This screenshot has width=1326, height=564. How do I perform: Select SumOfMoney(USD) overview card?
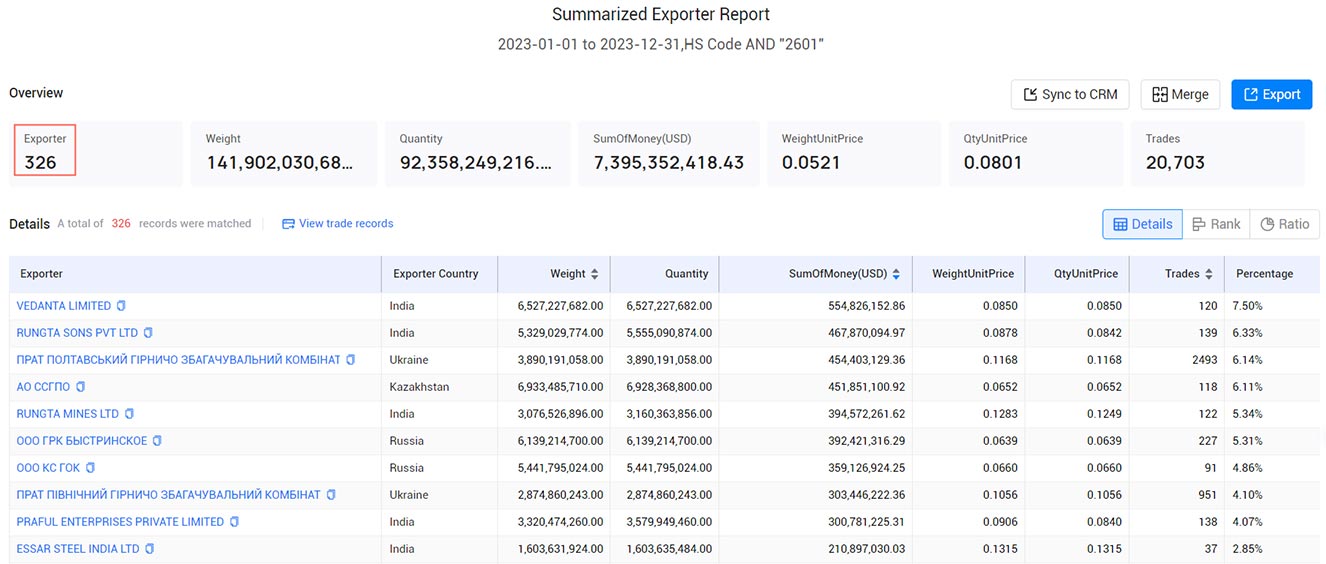[x=669, y=154]
